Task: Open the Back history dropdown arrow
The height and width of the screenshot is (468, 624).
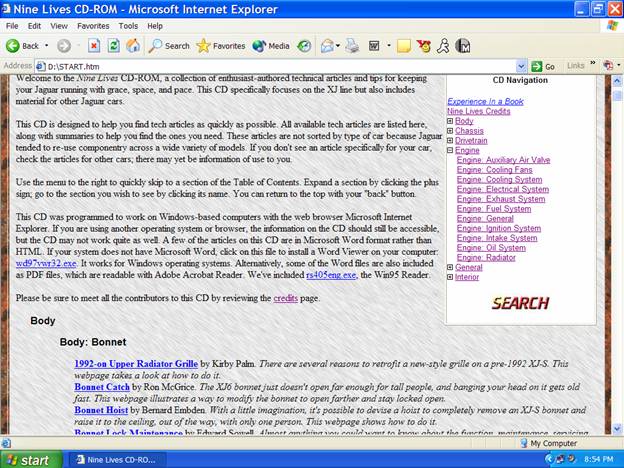Action: (47, 46)
